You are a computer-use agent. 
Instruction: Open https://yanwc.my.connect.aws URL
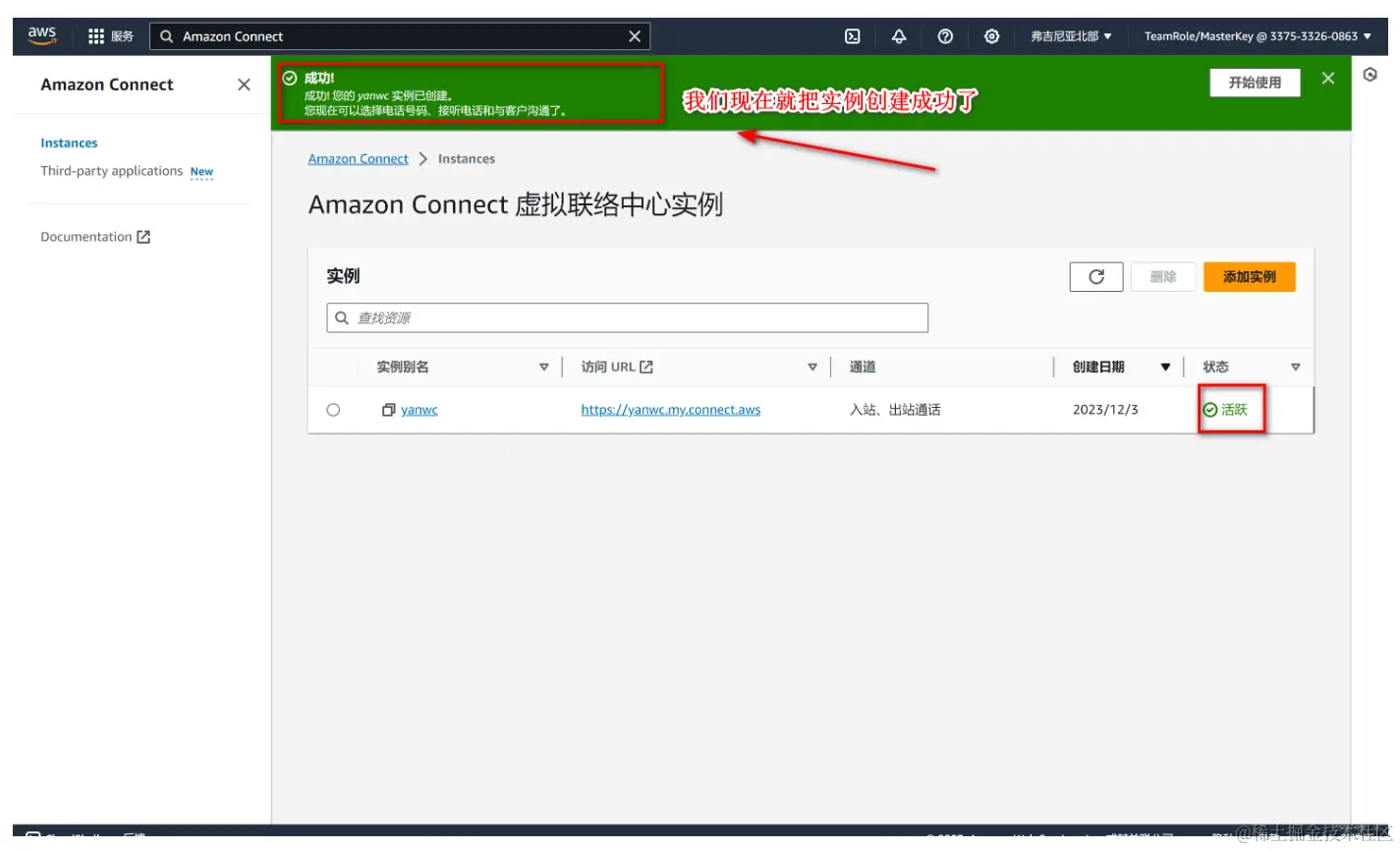click(x=670, y=410)
